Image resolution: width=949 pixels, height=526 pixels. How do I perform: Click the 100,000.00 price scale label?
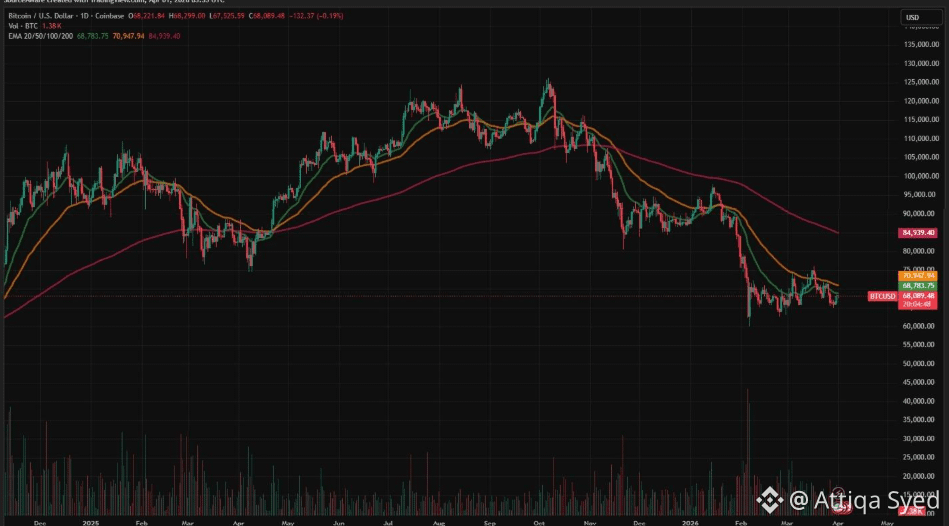point(922,176)
